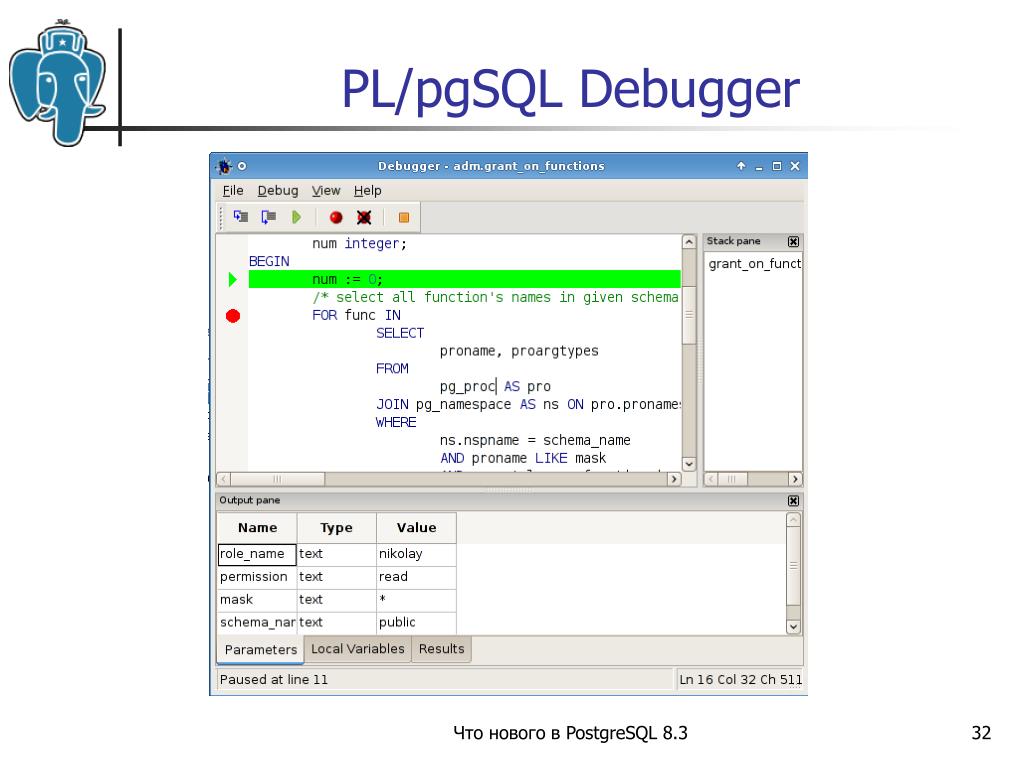
Task: Open the Debug menu
Action: point(278,190)
